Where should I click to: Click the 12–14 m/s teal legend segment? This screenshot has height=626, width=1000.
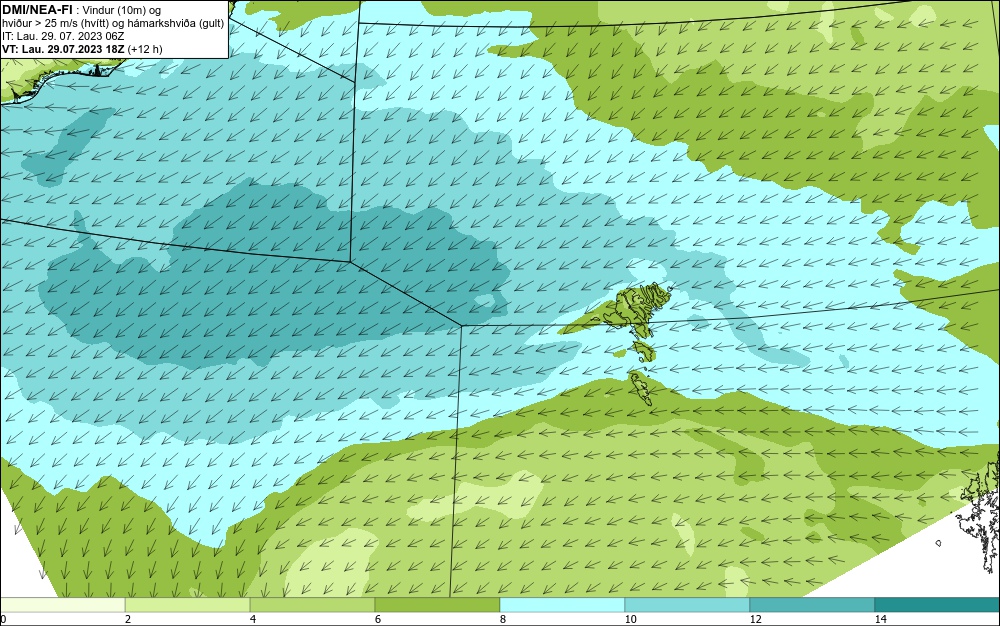tap(812, 605)
